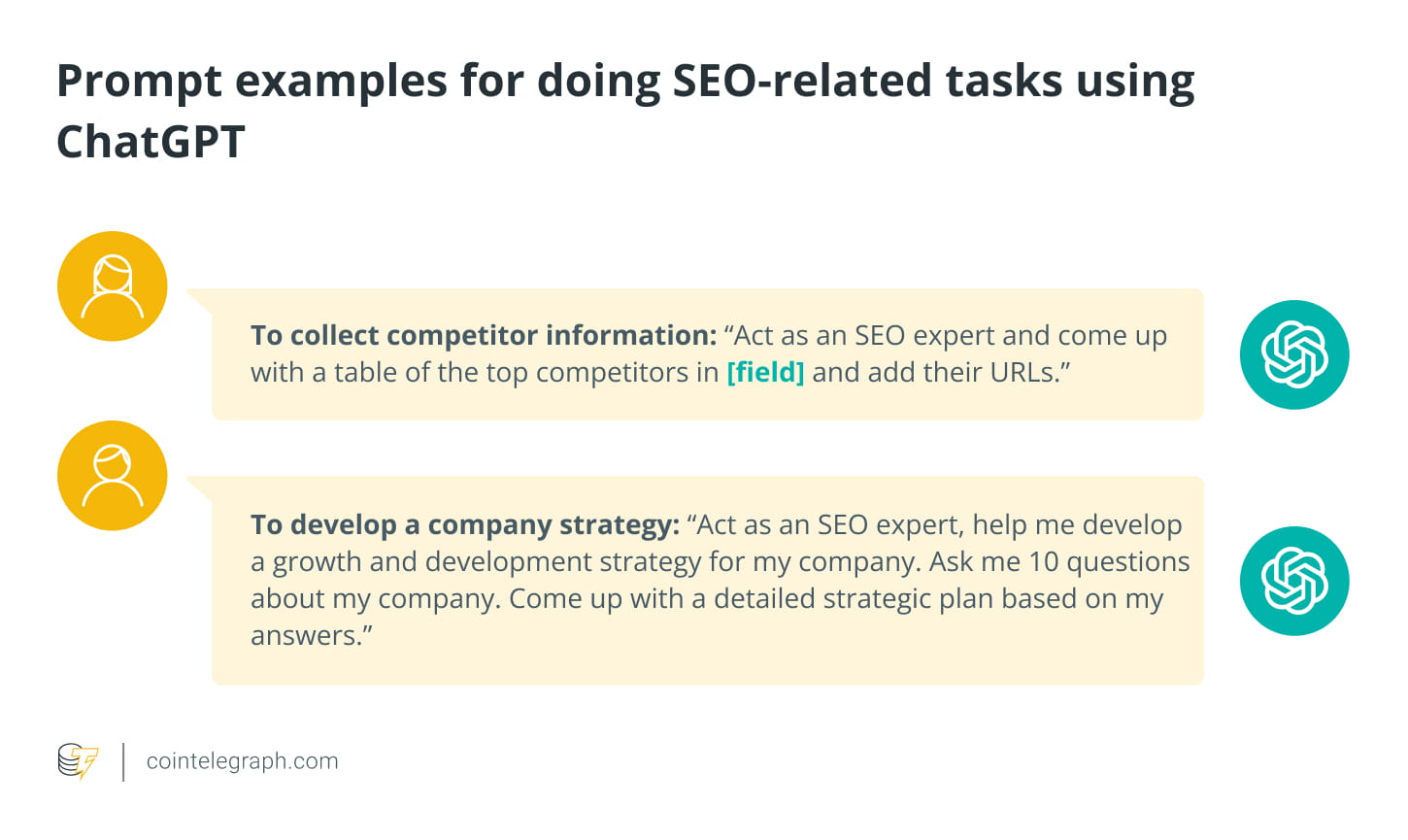Click the teal [field] placeholder
The width and height of the screenshot is (1408, 840).
click(765, 373)
